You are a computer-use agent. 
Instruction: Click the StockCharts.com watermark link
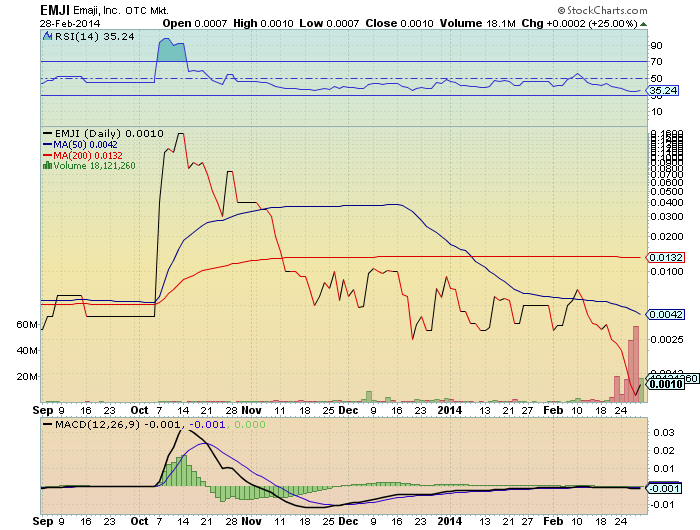tap(602, 10)
